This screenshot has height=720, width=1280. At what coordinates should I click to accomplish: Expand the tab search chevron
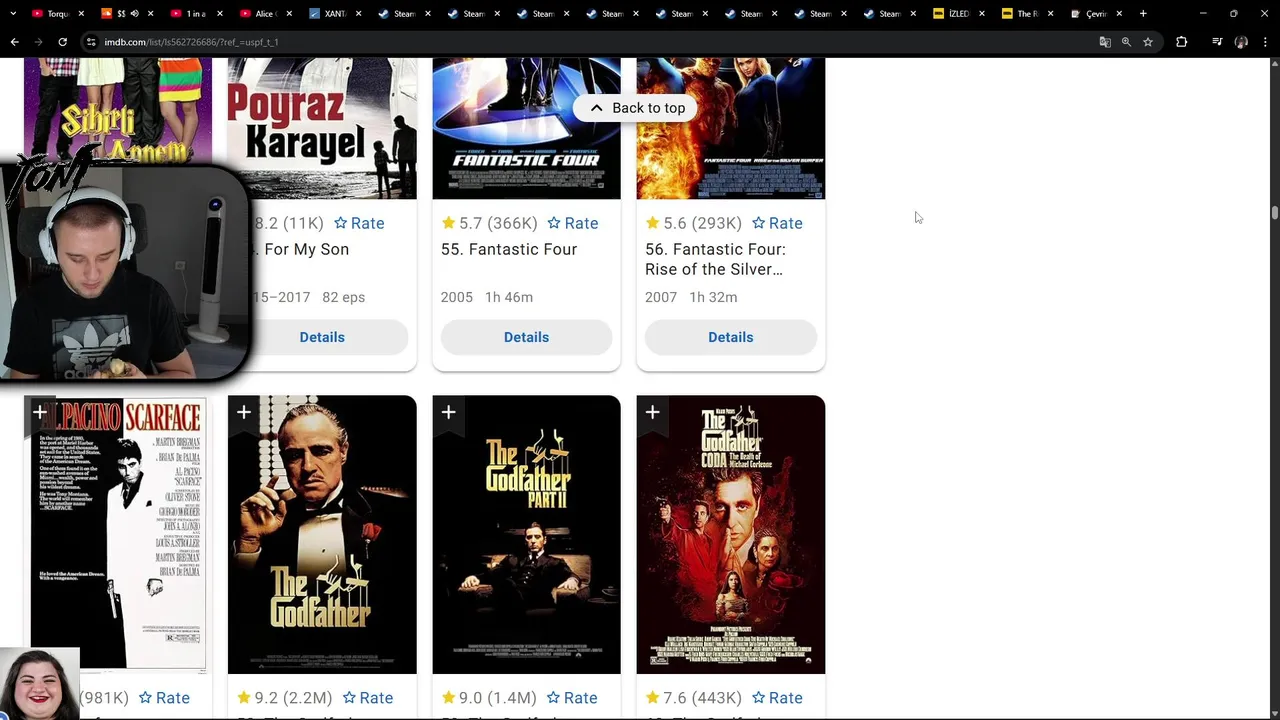click(x=13, y=14)
